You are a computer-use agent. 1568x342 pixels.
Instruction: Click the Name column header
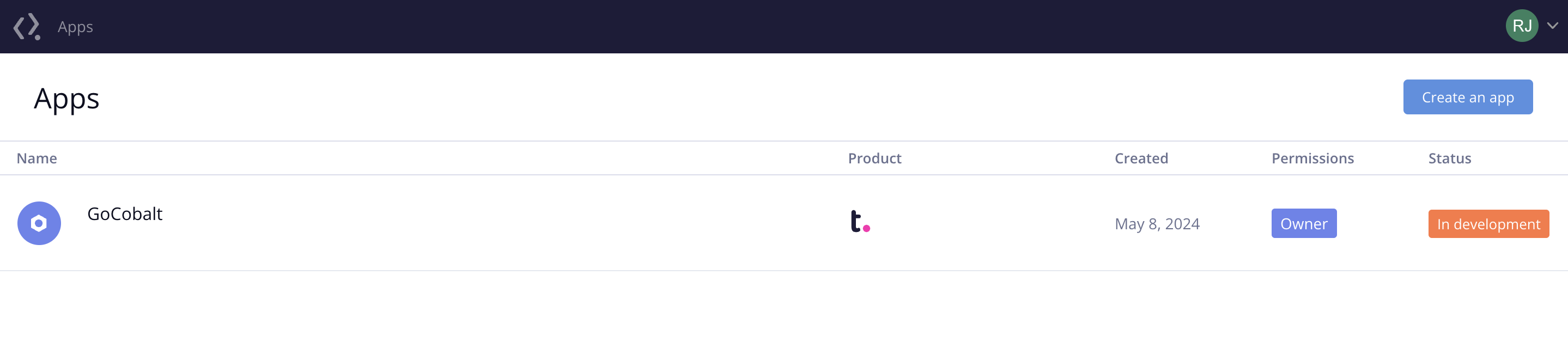click(37, 157)
